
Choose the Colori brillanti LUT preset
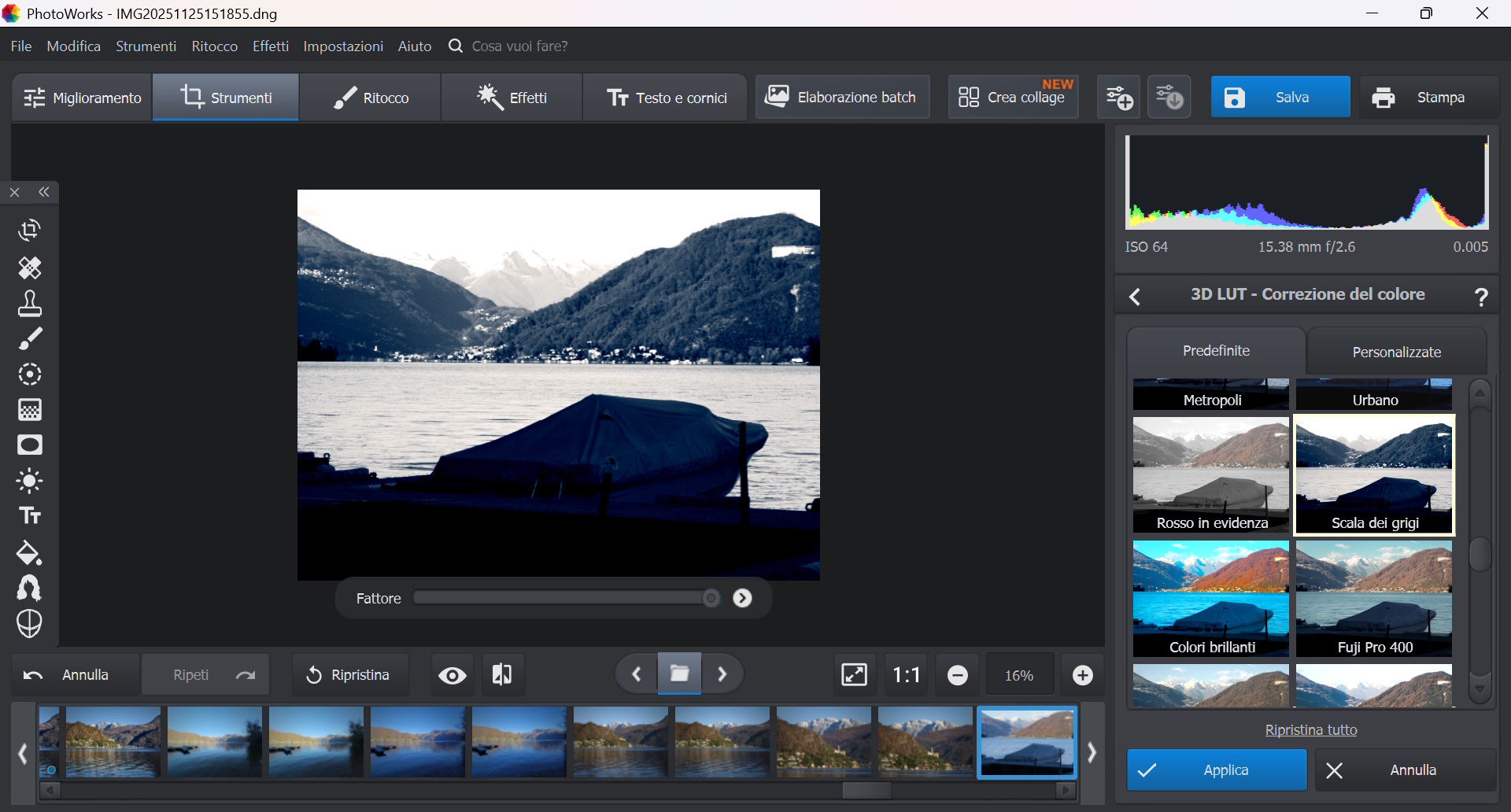(x=1210, y=599)
